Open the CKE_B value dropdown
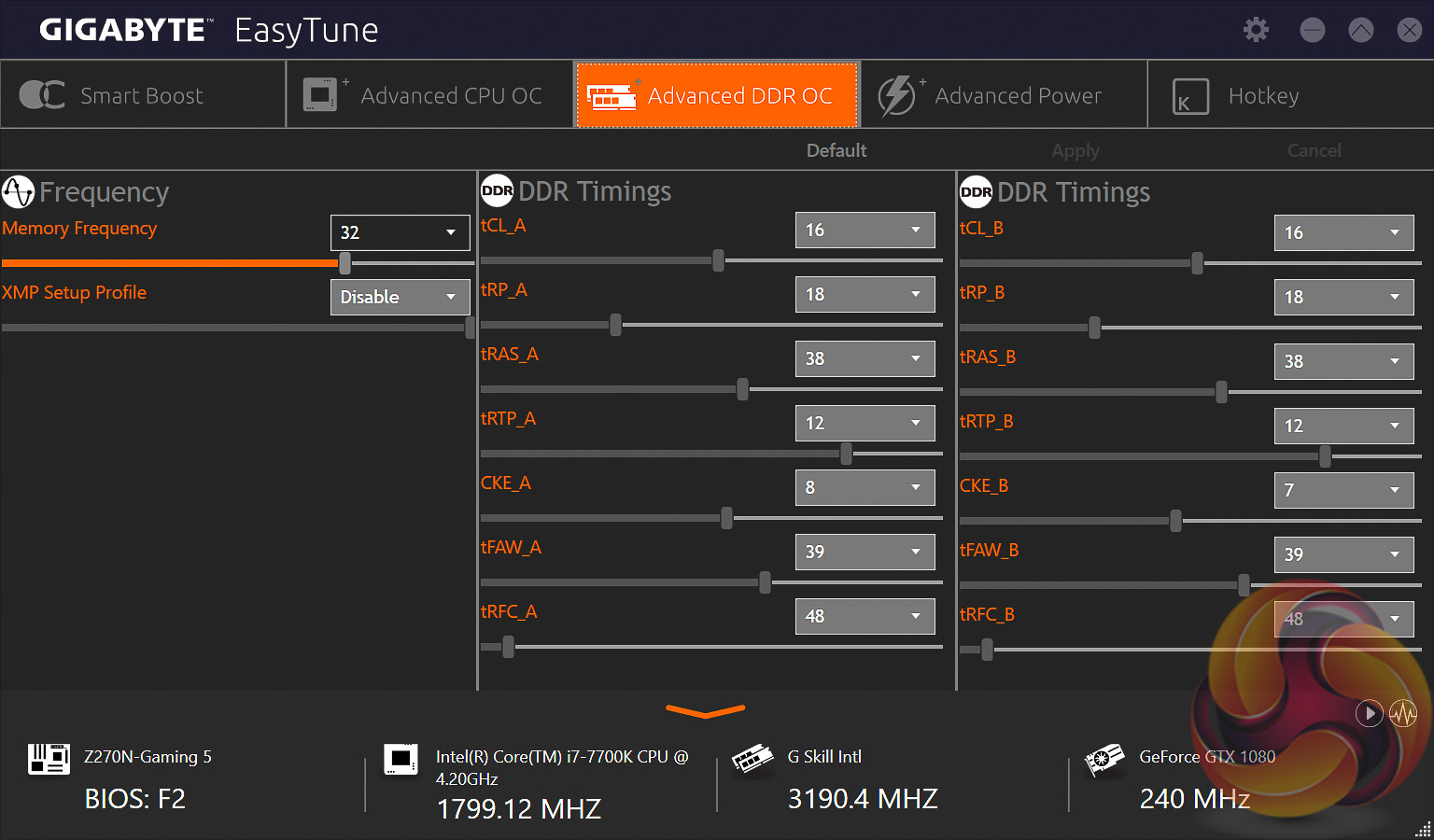This screenshot has width=1434, height=840. pos(1343,490)
